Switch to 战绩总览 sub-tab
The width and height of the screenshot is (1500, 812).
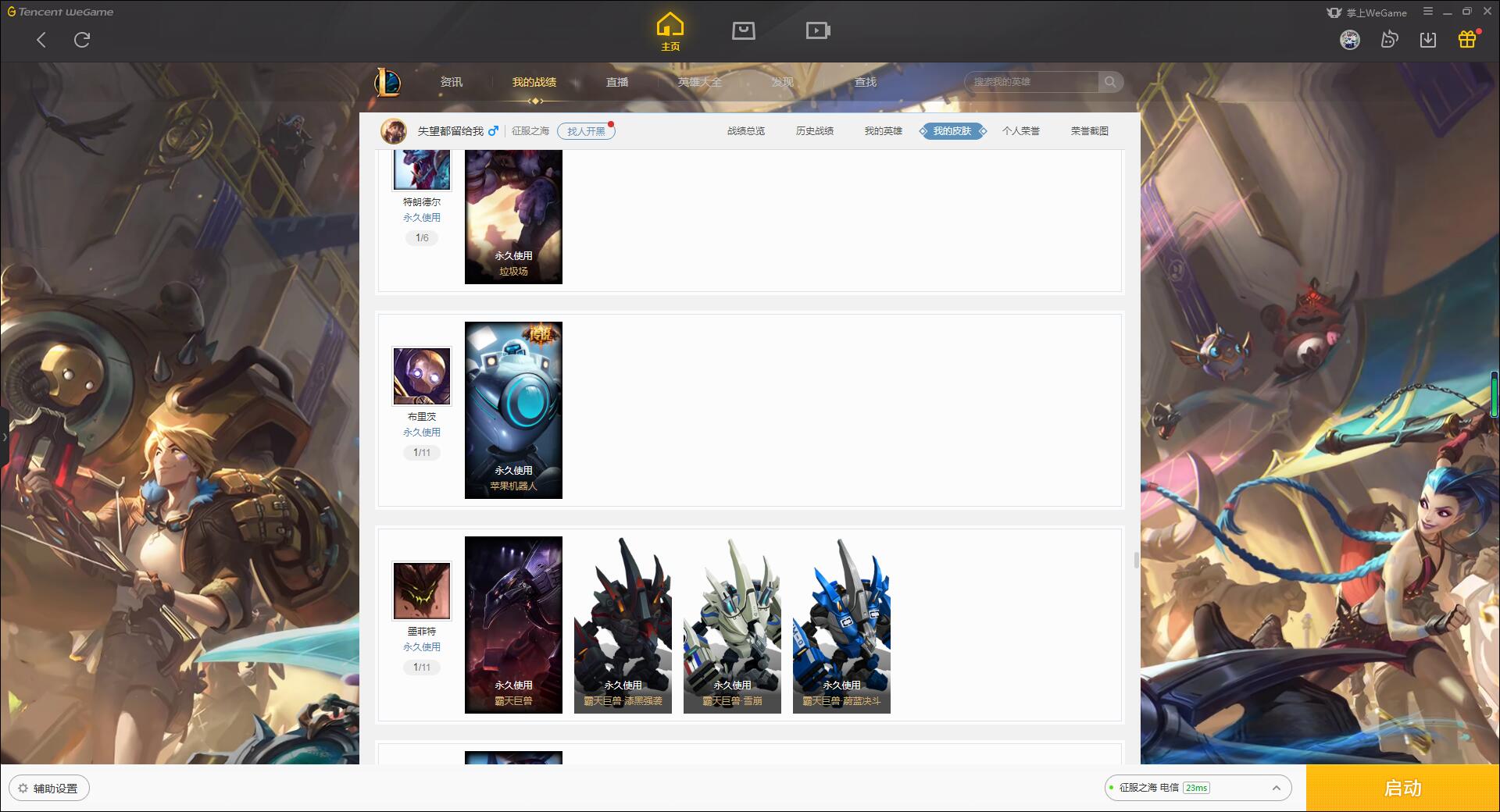pos(746,131)
